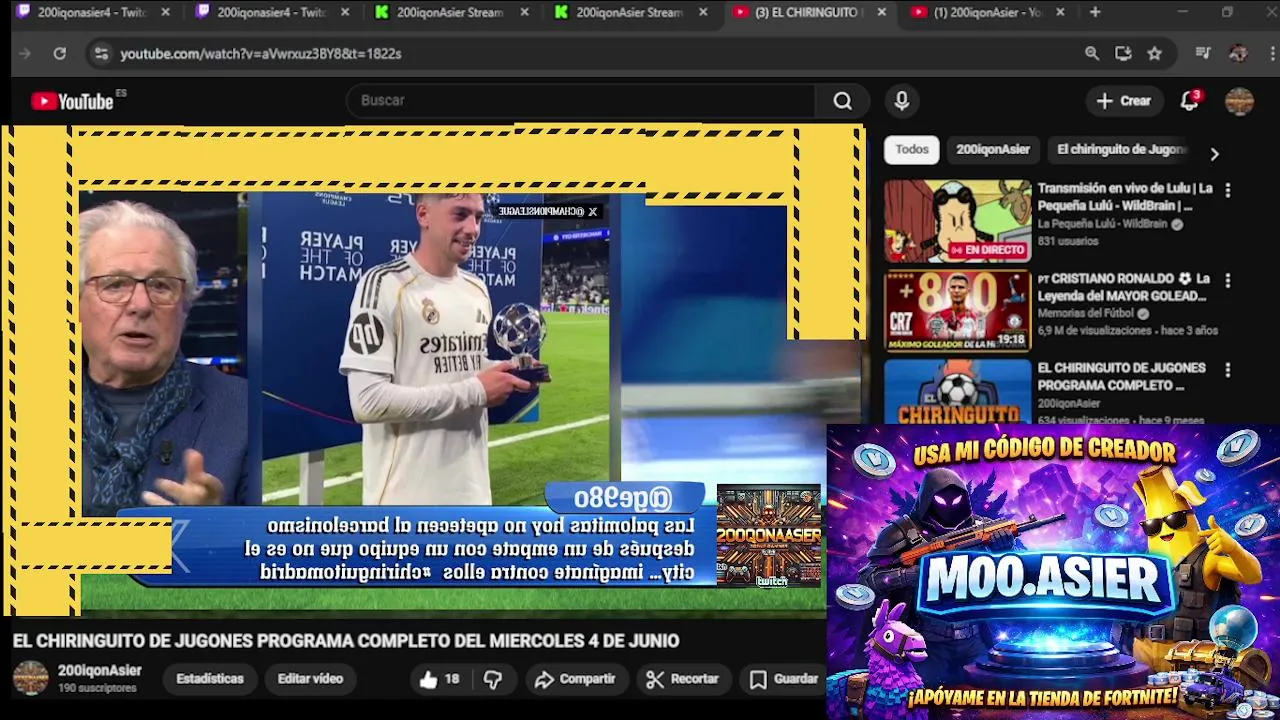Close the first 200iqonasier4 Twitch tab
The width and height of the screenshot is (1280, 720).
coord(166,12)
